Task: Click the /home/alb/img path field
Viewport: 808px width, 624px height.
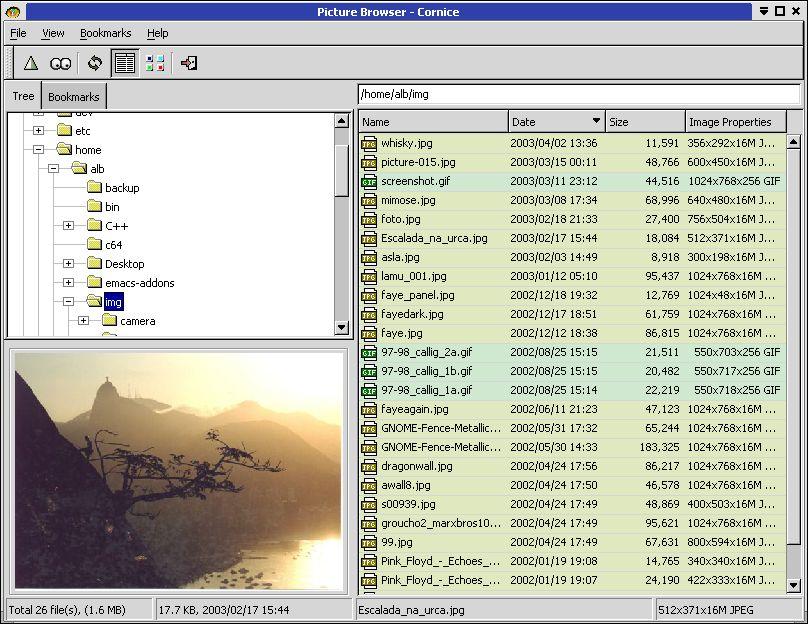Action: 579,94
